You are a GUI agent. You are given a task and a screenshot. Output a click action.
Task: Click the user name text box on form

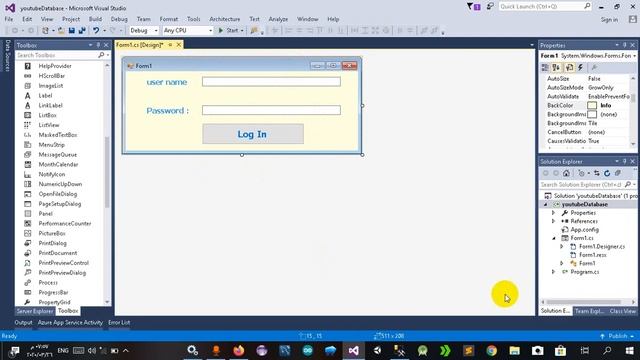click(271, 82)
